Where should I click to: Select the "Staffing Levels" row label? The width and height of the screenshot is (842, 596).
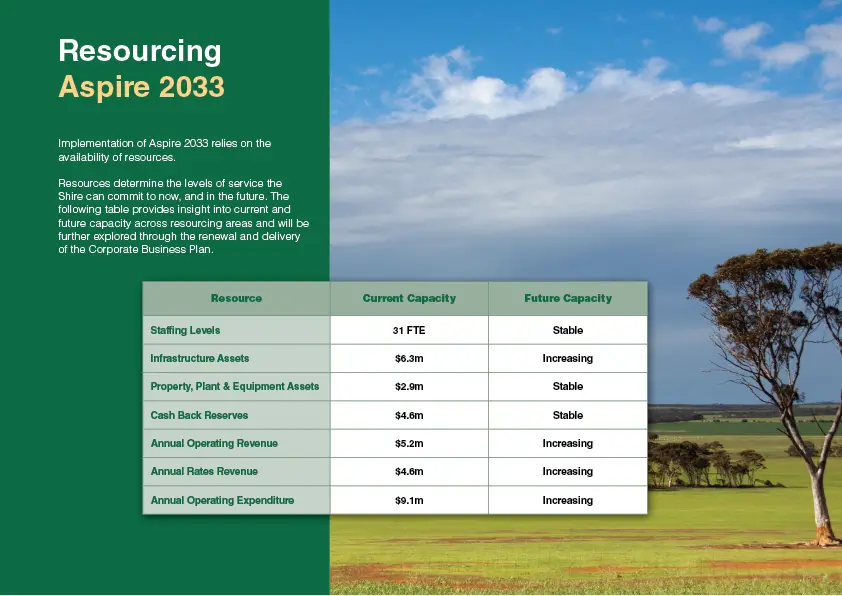click(185, 330)
